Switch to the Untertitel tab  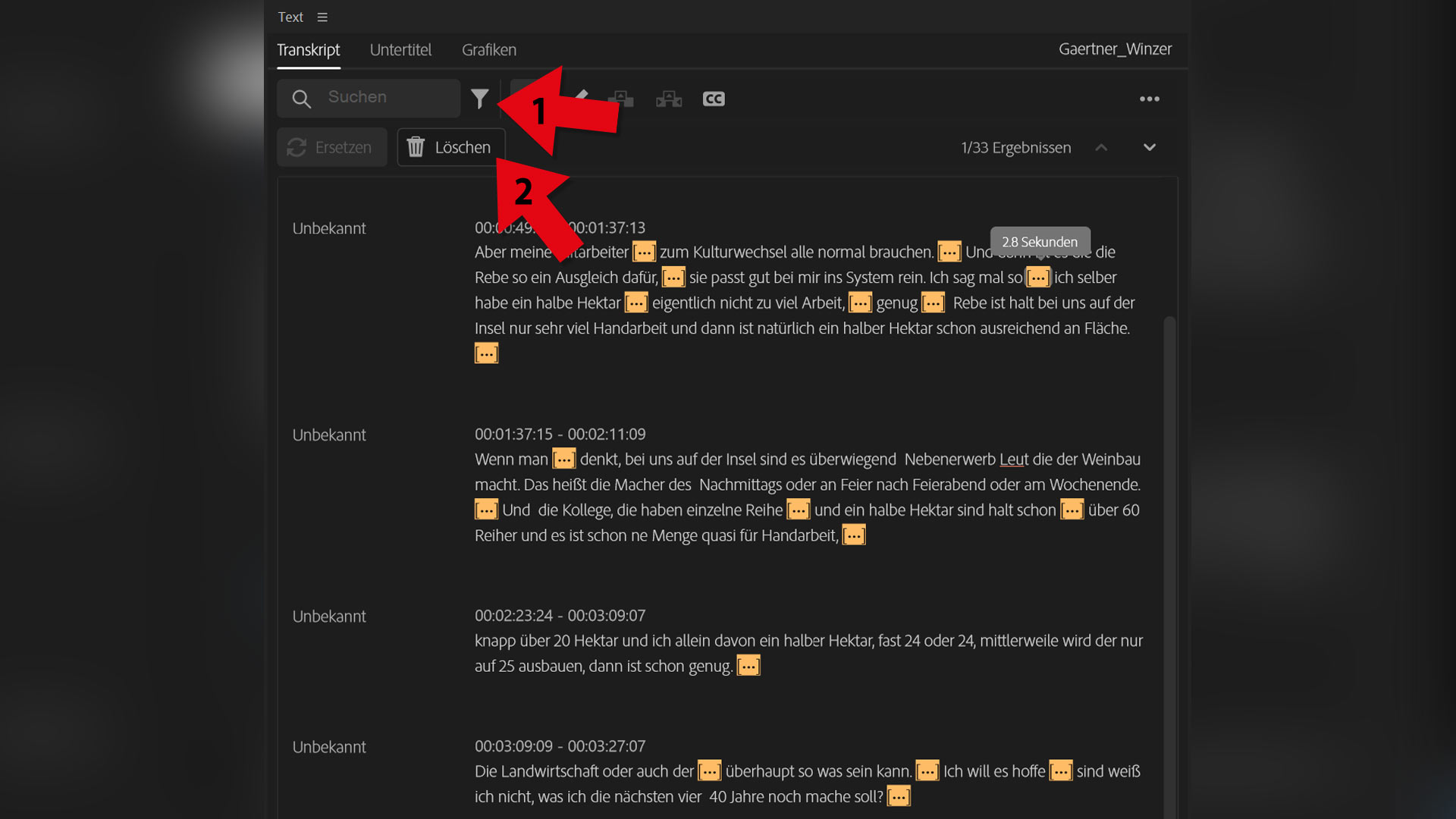pos(400,50)
